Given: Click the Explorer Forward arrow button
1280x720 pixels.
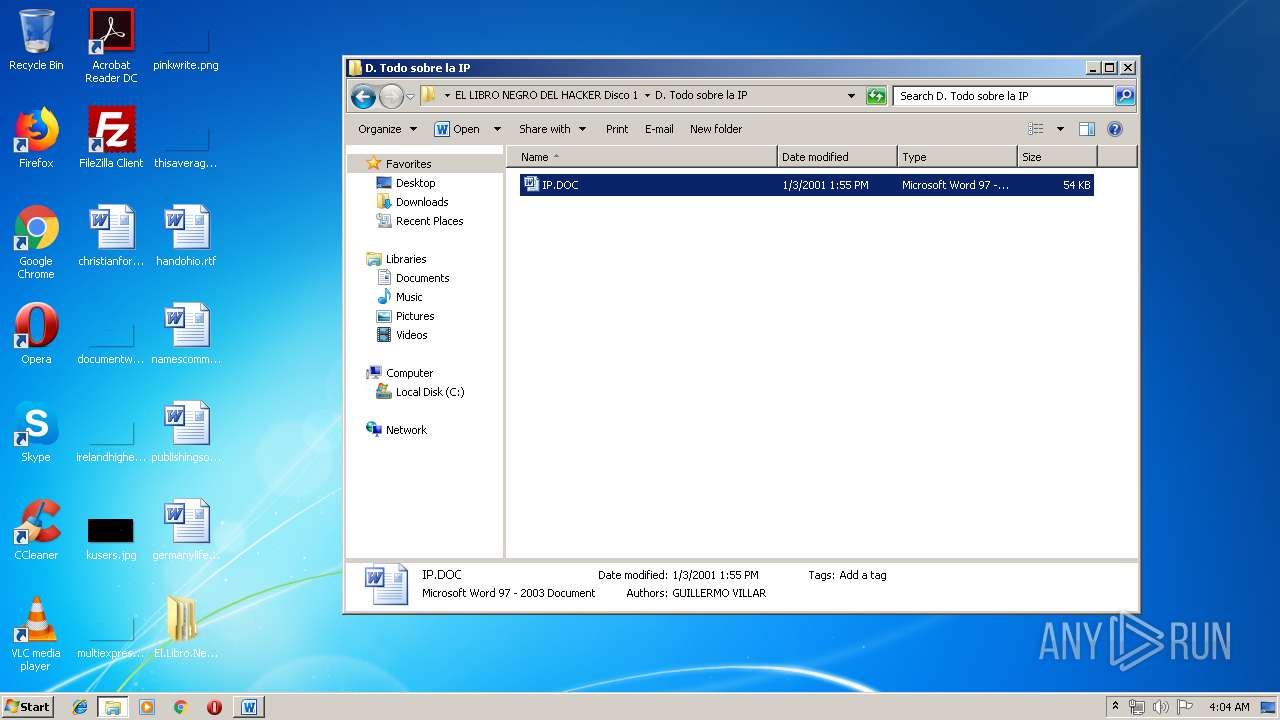Looking at the screenshot, I should click(391, 96).
